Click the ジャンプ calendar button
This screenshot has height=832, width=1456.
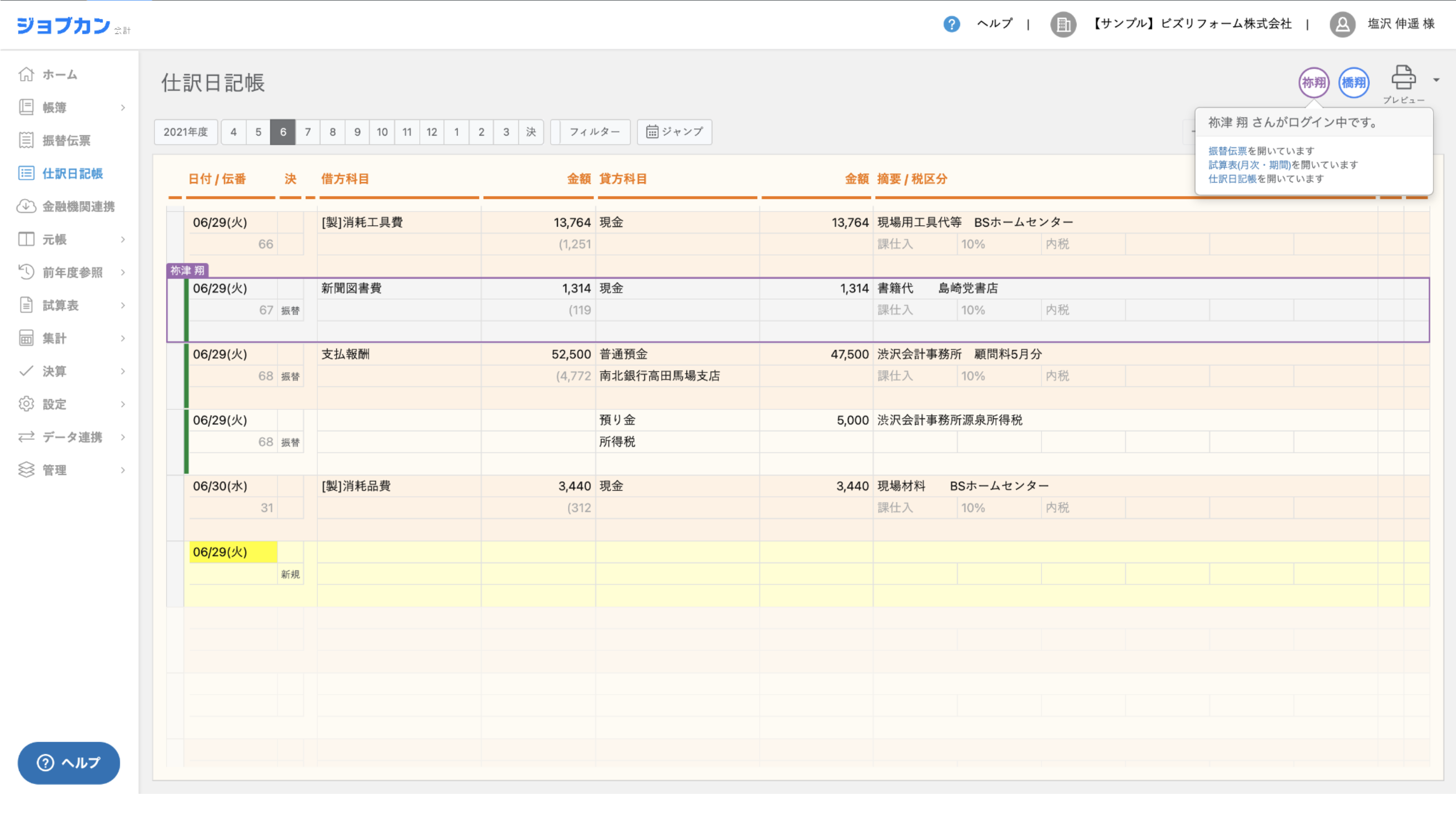pyautogui.click(x=674, y=132)
